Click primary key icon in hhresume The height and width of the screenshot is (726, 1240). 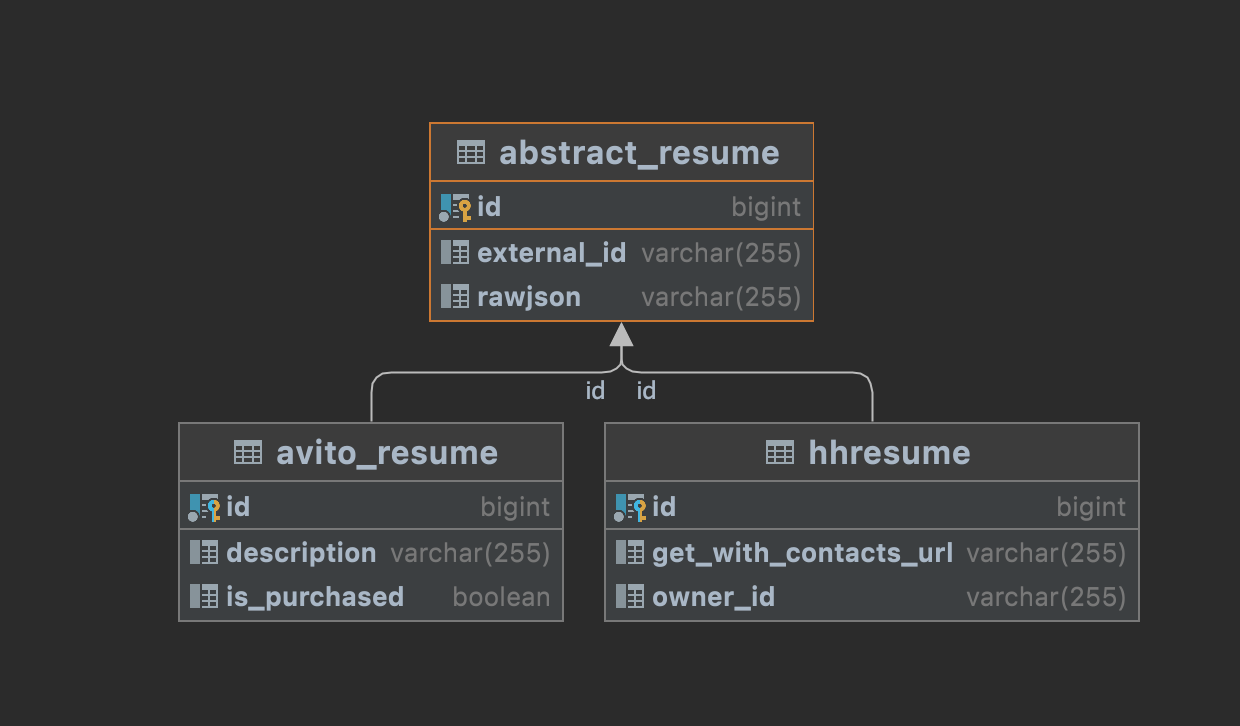630,507
